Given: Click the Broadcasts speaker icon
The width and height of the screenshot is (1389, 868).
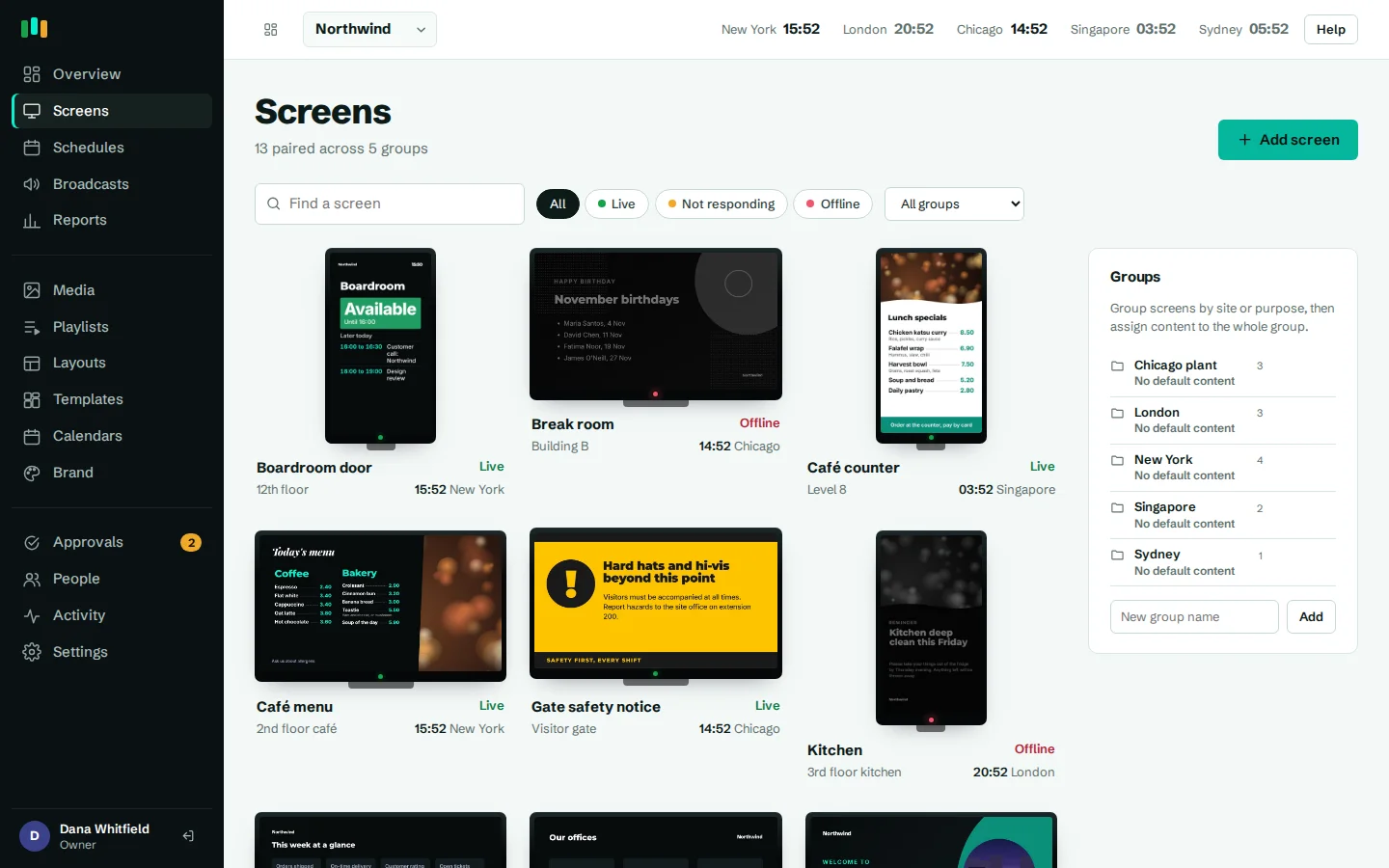Looking at the screenshot, I should tap(32, 184).
